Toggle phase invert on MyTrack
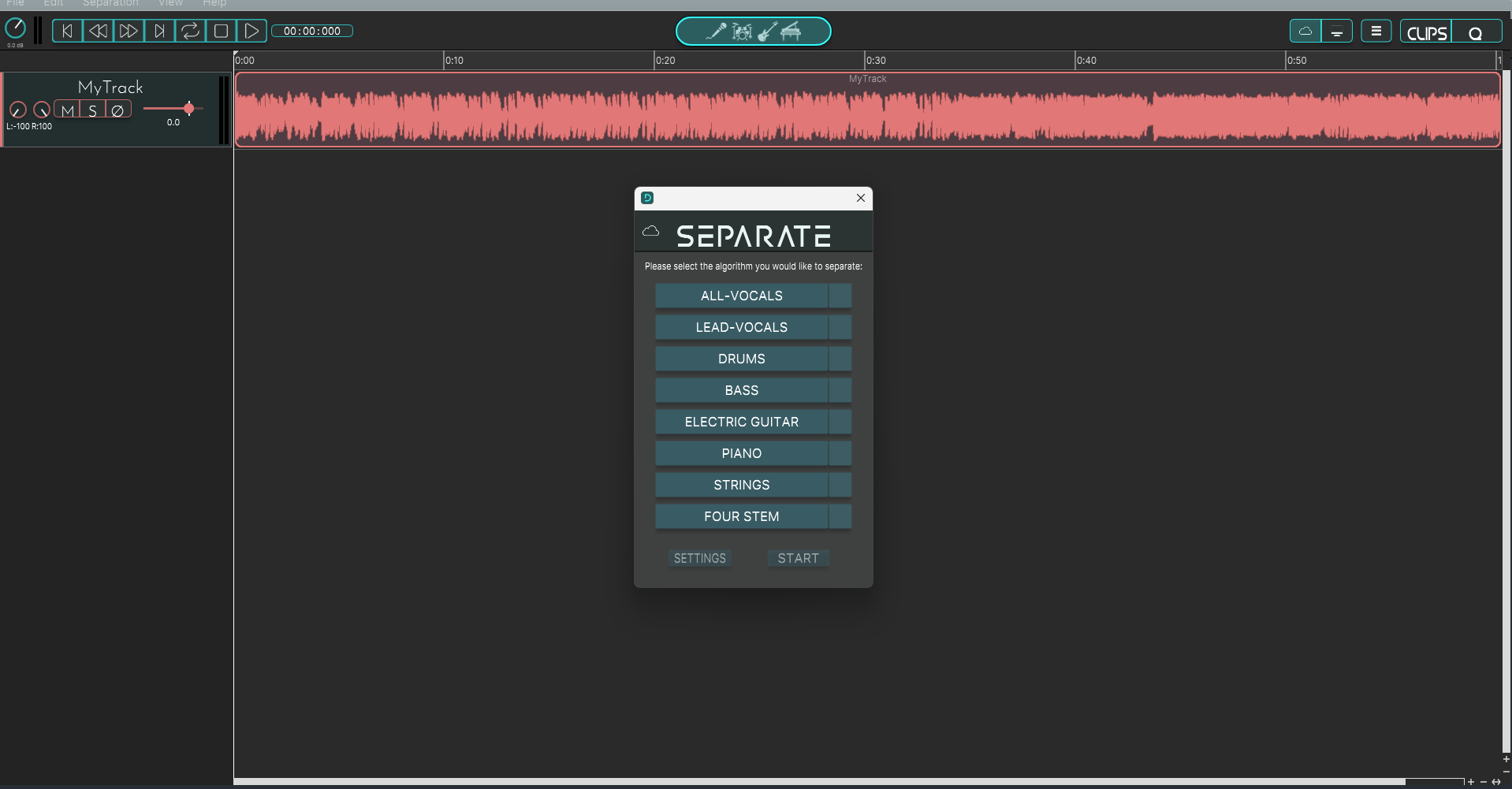 click(x=118, y=110)
